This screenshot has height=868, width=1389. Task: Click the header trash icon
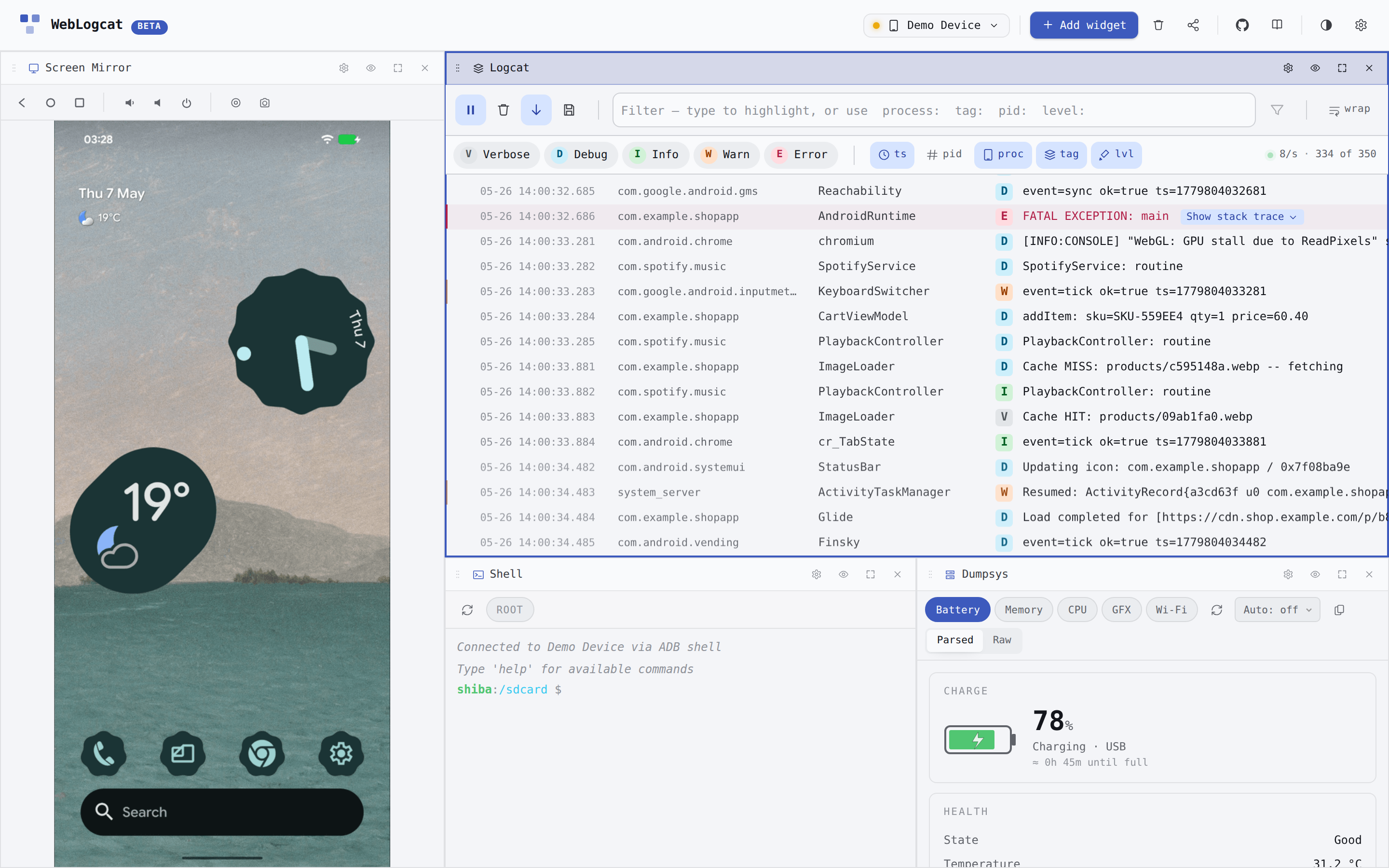pos(1158,25)
